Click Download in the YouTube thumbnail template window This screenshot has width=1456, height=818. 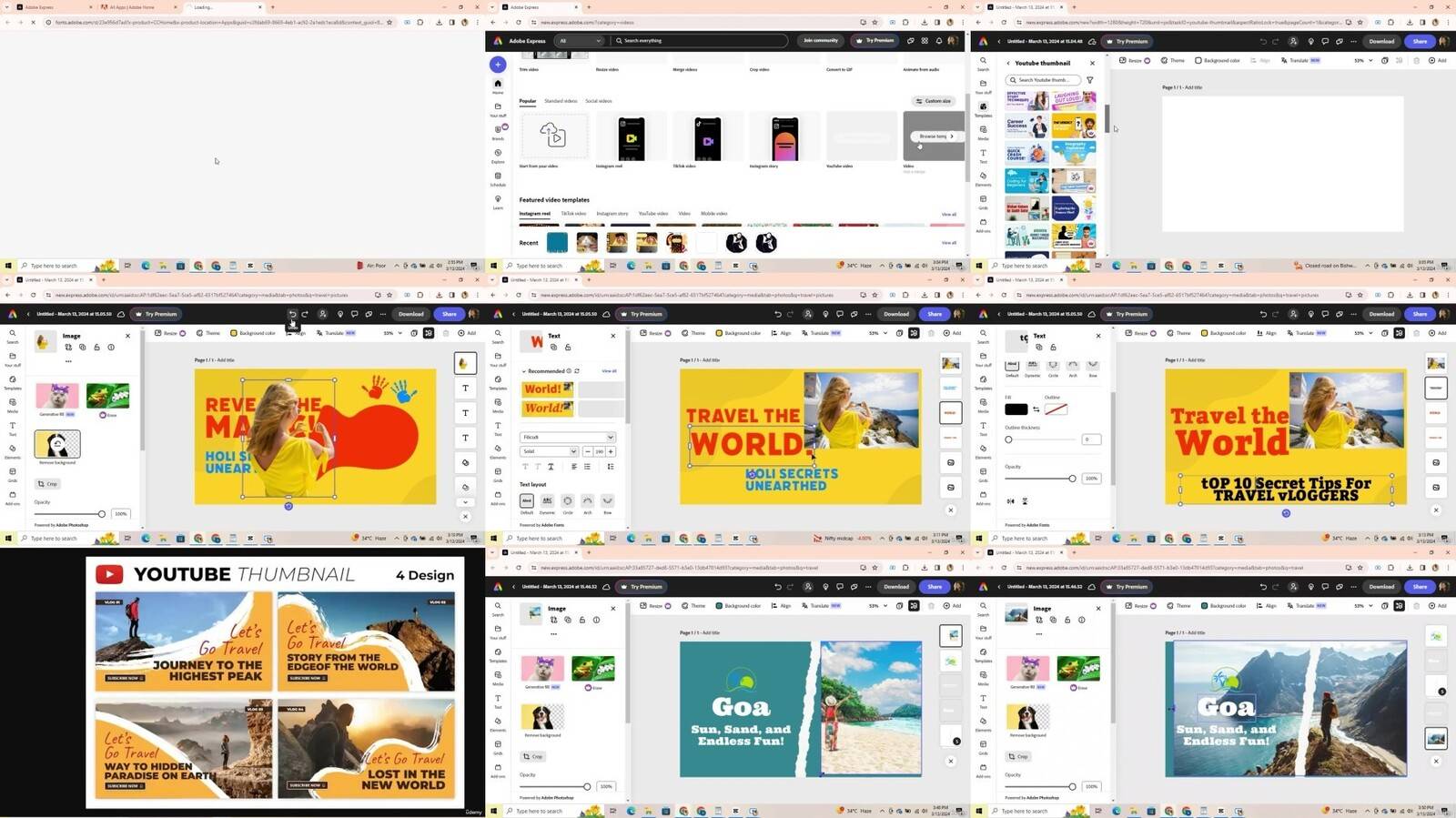click(1381, 41)
